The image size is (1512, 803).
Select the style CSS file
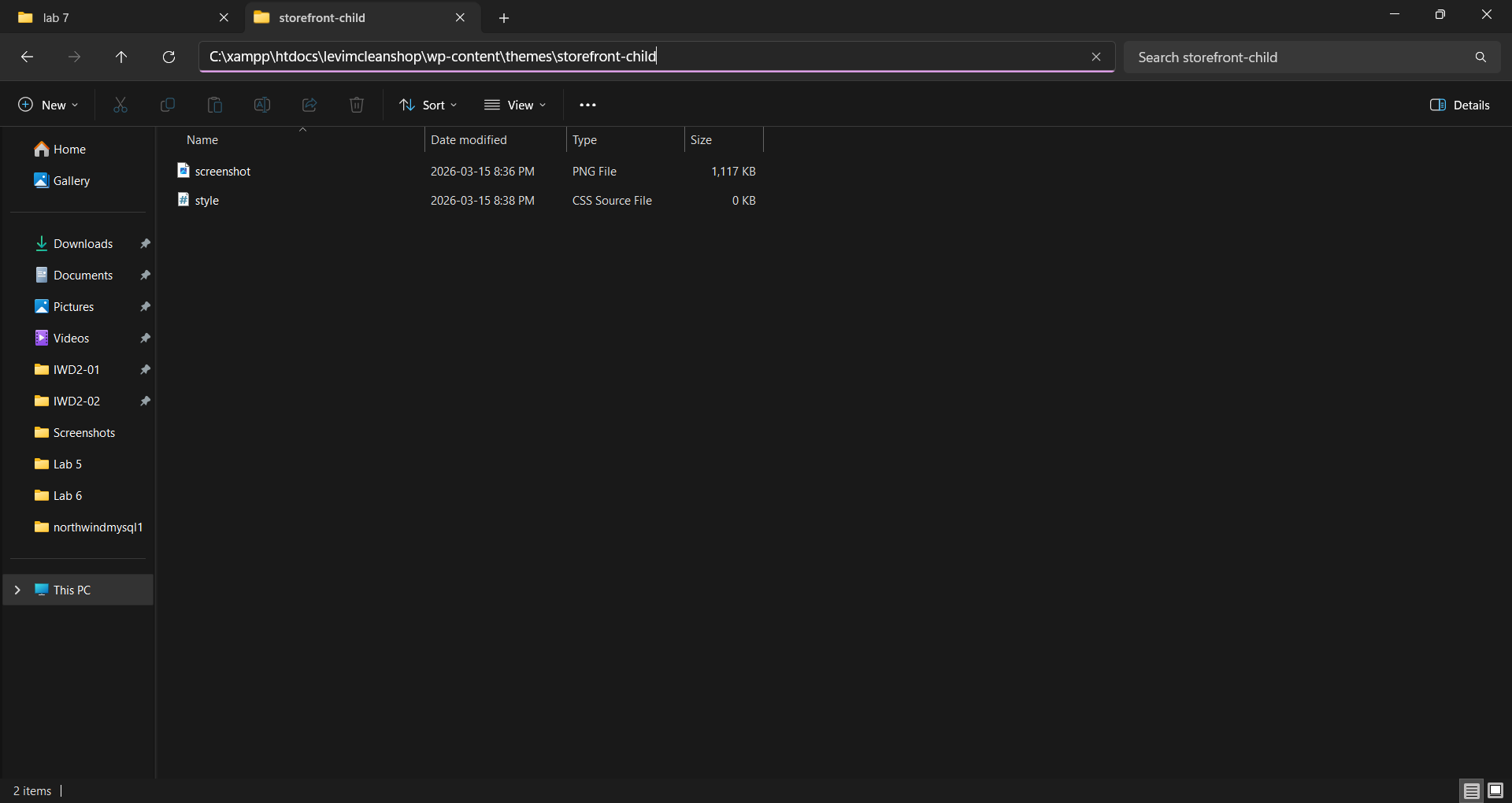[207, 201]
